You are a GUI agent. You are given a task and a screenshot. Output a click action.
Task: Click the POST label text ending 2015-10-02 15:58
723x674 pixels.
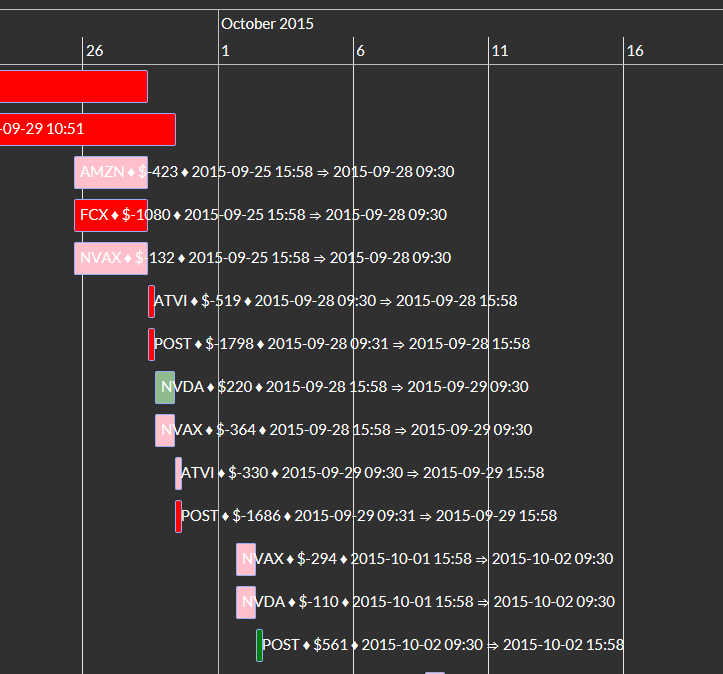(x=443, y=645)
